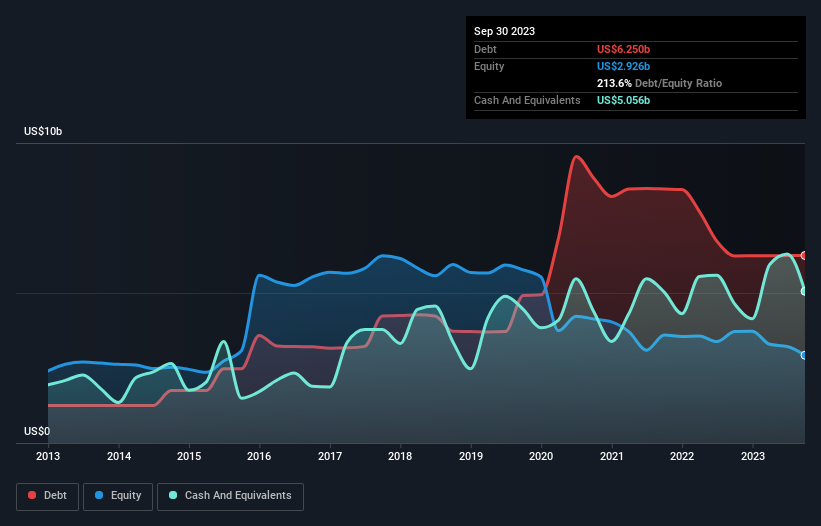
Task: Select the 2022 x-axis label
Action: pos(682,456)
